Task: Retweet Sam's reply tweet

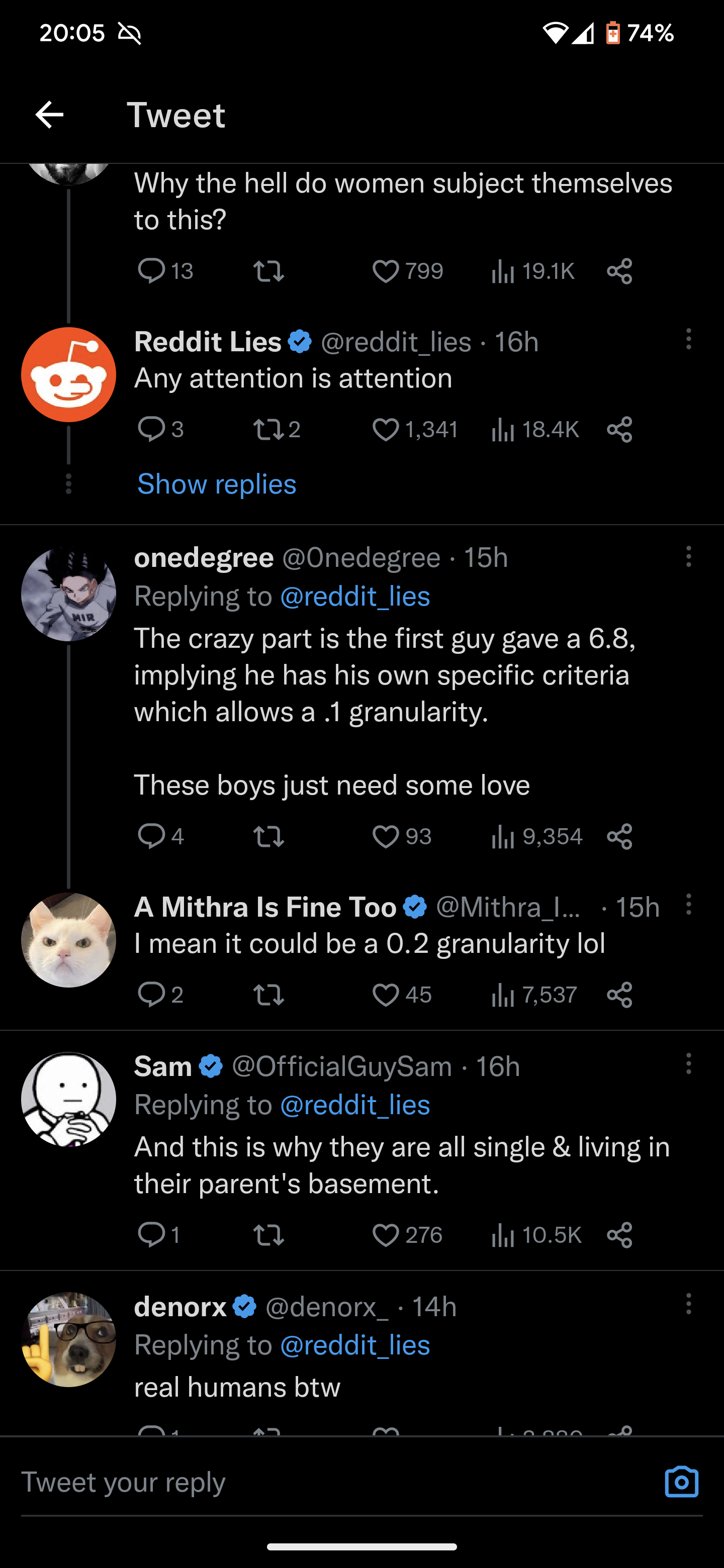Action: coord(268,1234)
